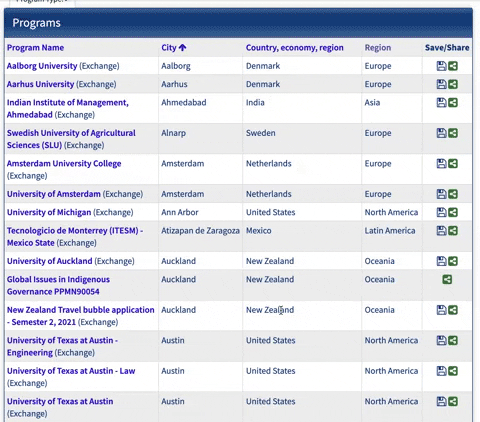Save New Zealand Travel bubble application program

(441, 310)
